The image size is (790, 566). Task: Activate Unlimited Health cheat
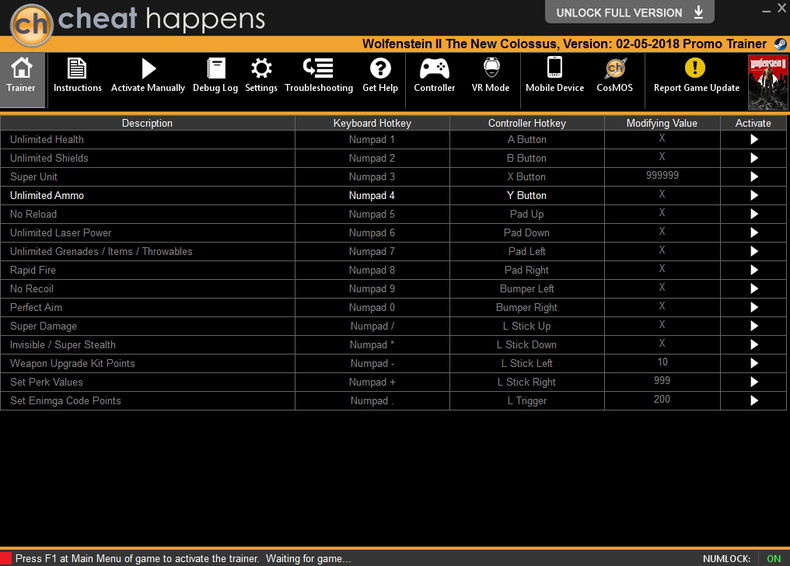pyautogui.click(x=754, y=140)
